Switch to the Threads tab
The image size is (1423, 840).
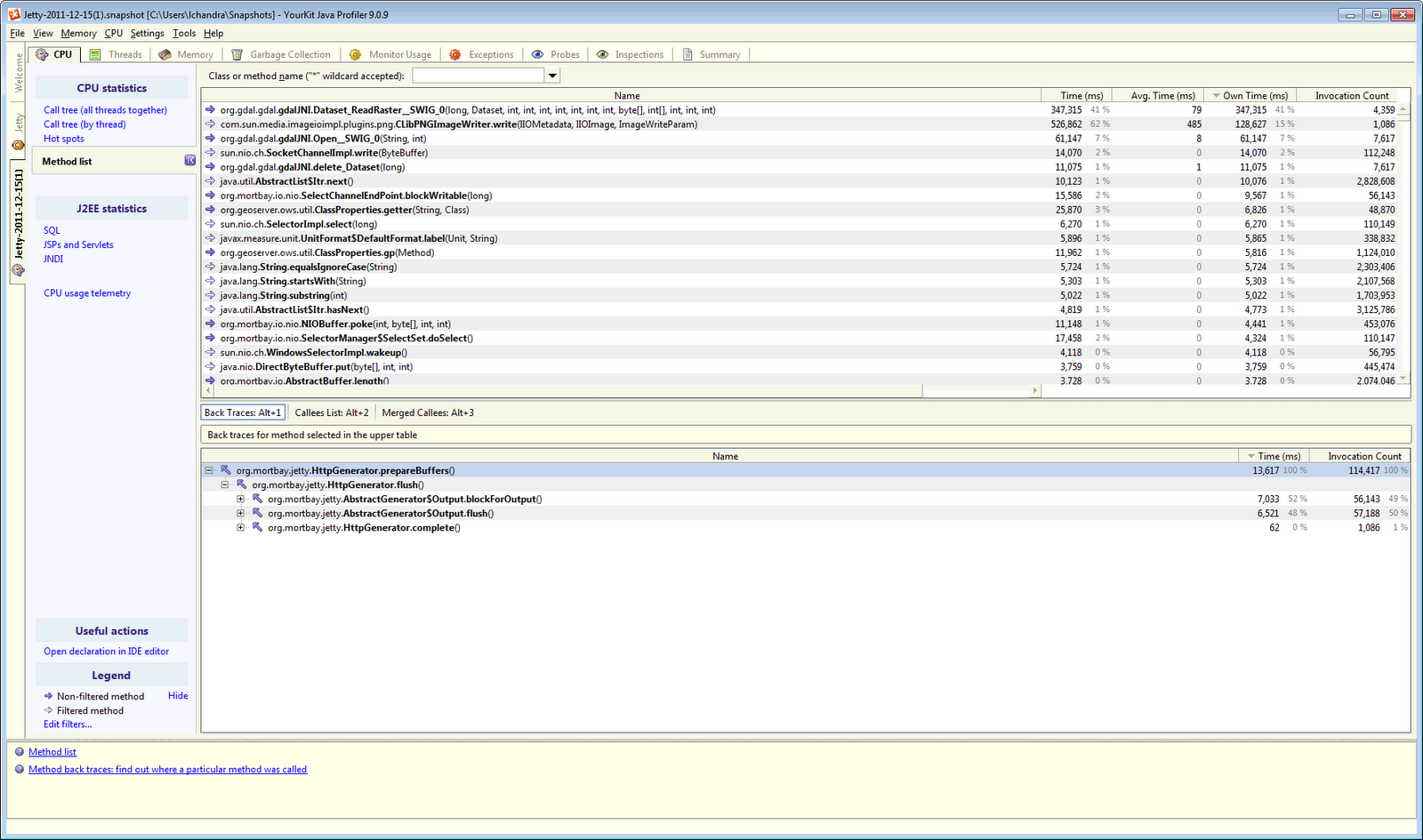116,54
